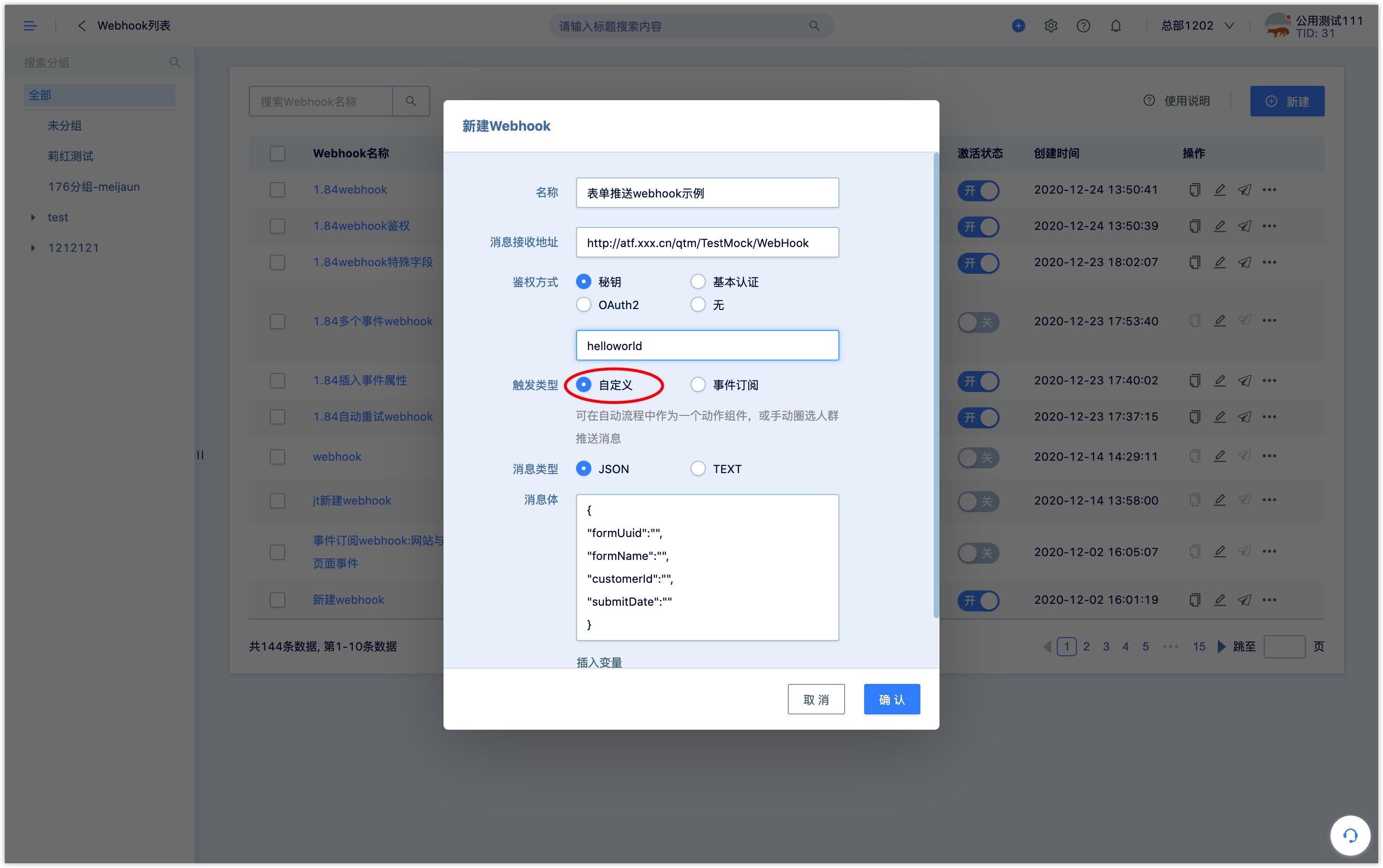Toggle activation switch for 1.84多个事件webhook
The width and height of the screenshot is (1383, 868).
click(x=978, y=321)
